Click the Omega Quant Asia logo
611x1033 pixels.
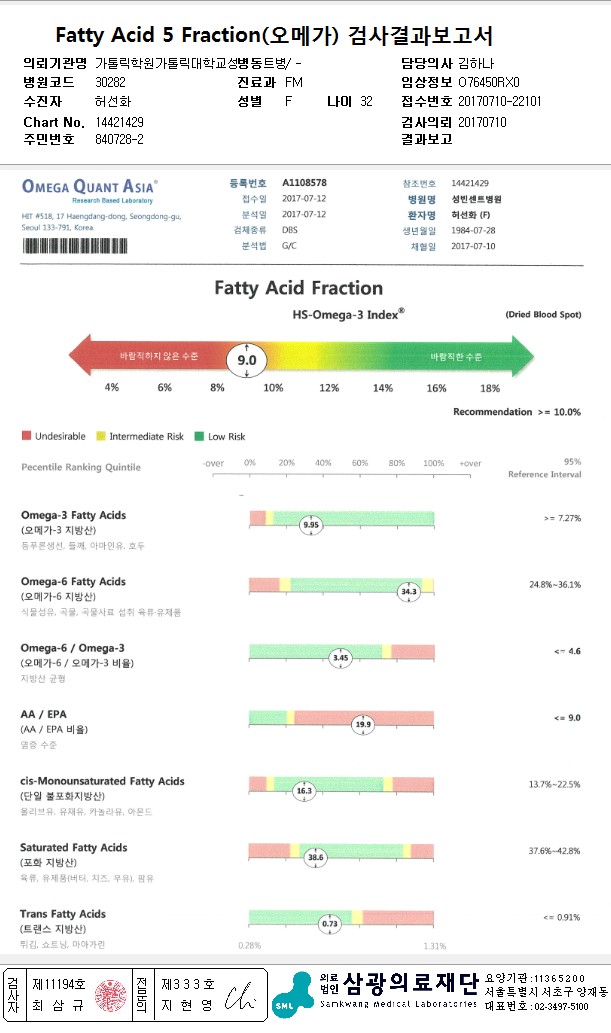(x=89, y=185)
